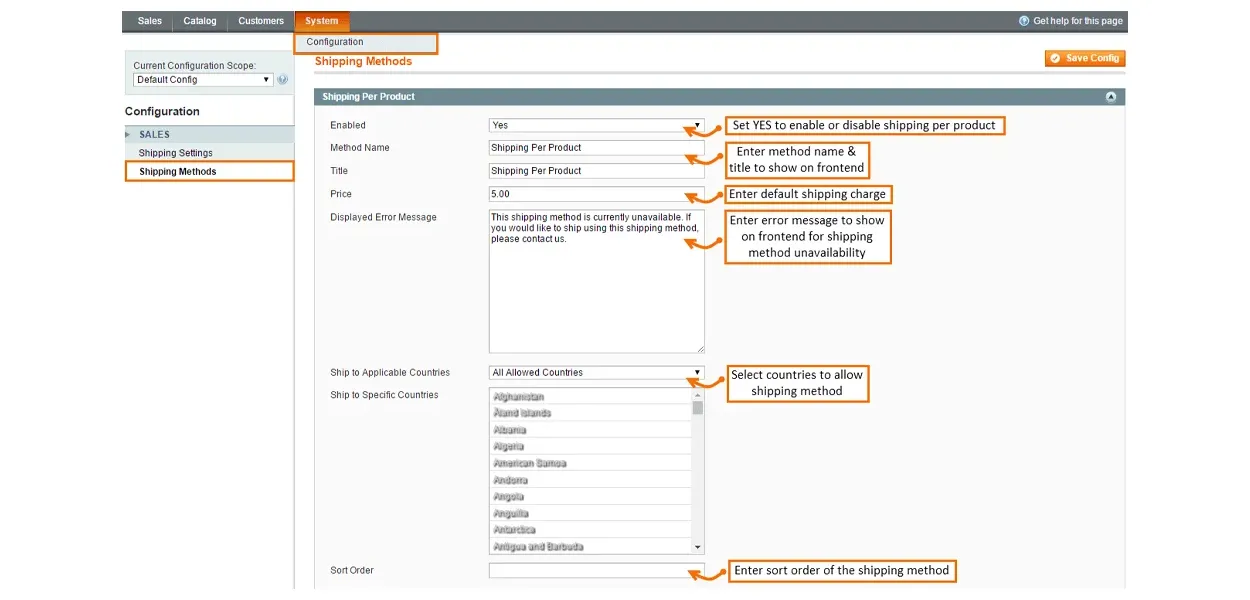
Task: Open Ship to Applicable Countries dropdown
Action: (x=596, y=372)
